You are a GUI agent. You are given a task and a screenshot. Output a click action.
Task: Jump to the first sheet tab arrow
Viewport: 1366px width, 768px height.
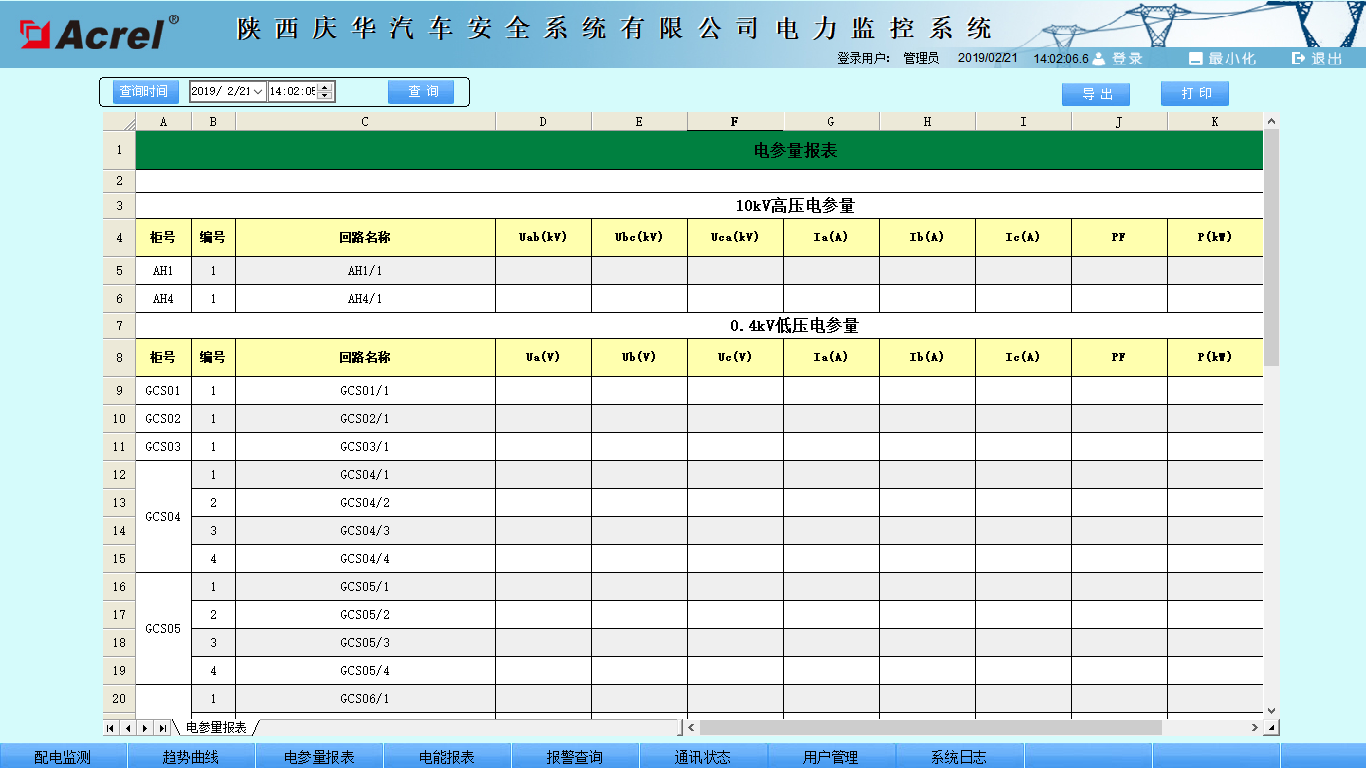[110, 728]
